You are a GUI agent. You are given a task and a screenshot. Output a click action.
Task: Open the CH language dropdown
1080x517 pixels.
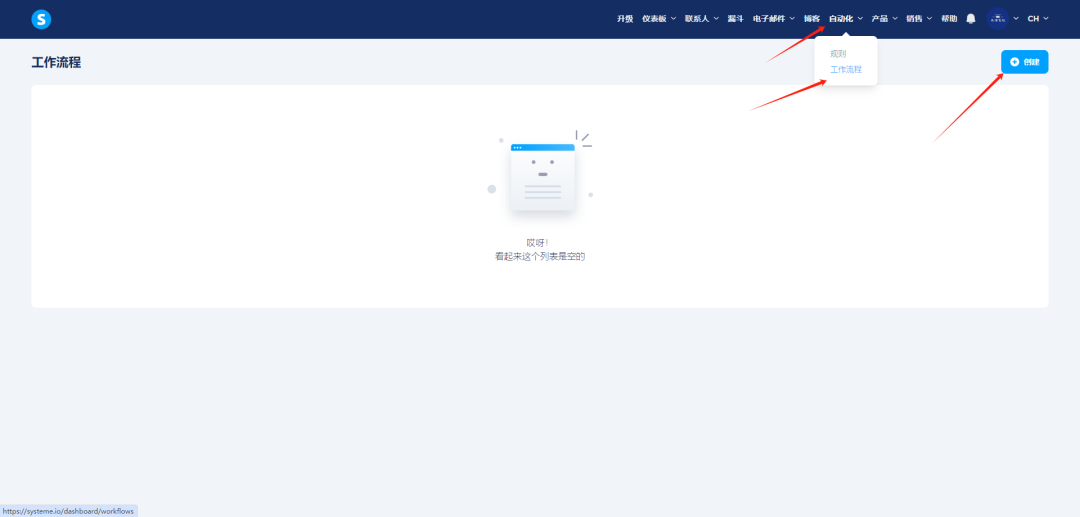click(x=1038, y=19)
